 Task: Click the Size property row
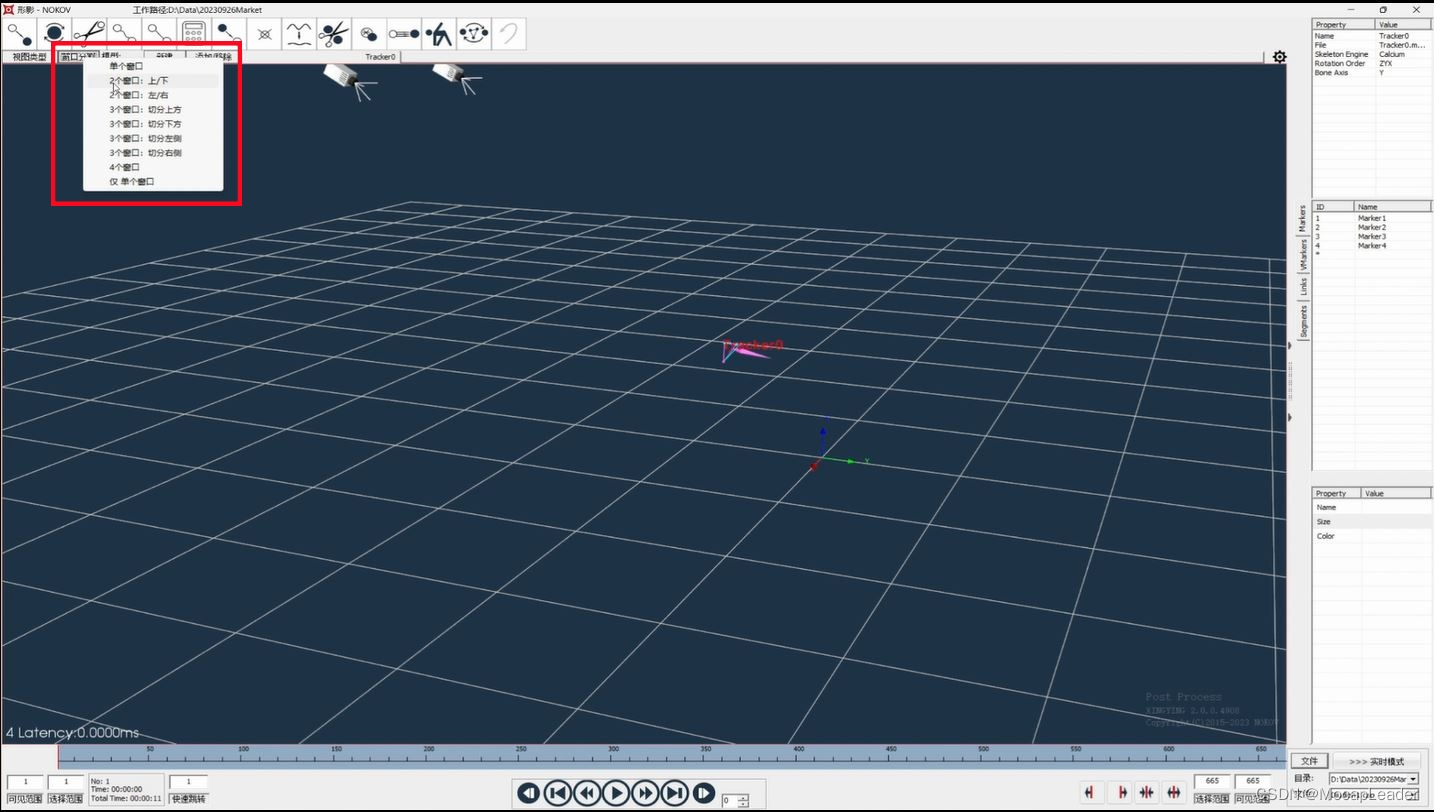pyautogui.click(x=1372, y=522)
